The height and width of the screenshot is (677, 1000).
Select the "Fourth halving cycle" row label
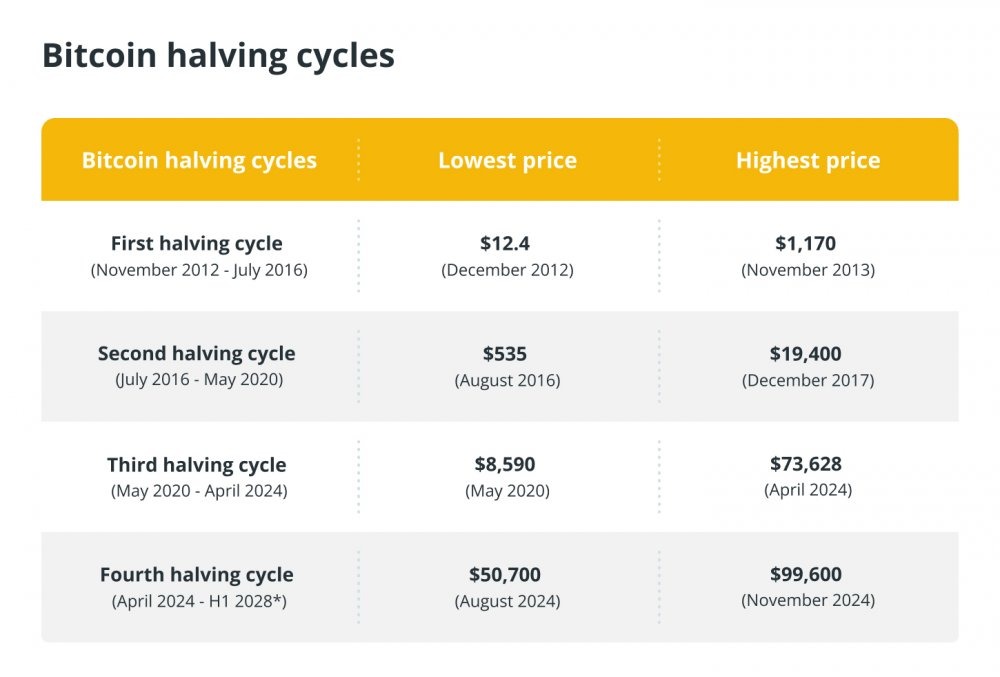197,575
